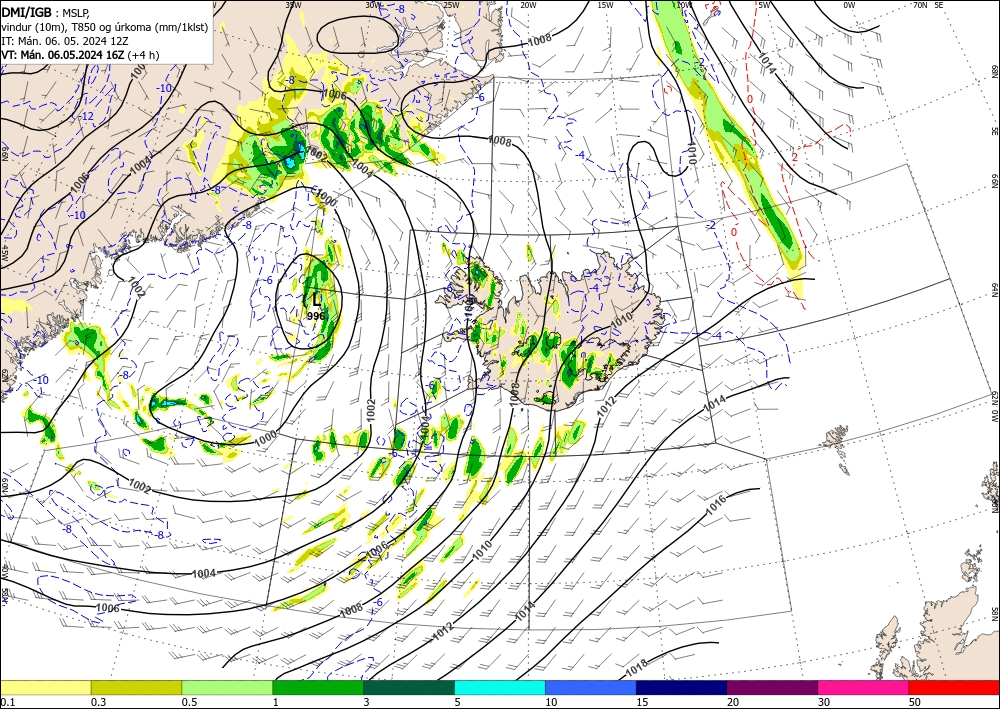Choose the navy 15–20 legend swatch

point(682,687)
